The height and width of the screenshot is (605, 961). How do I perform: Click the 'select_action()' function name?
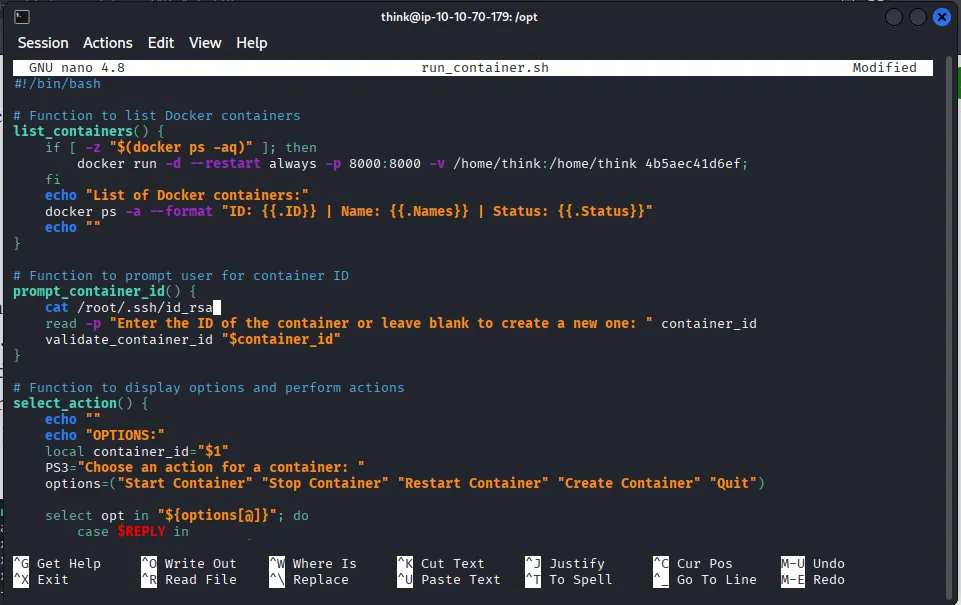[x=72, y=403]
